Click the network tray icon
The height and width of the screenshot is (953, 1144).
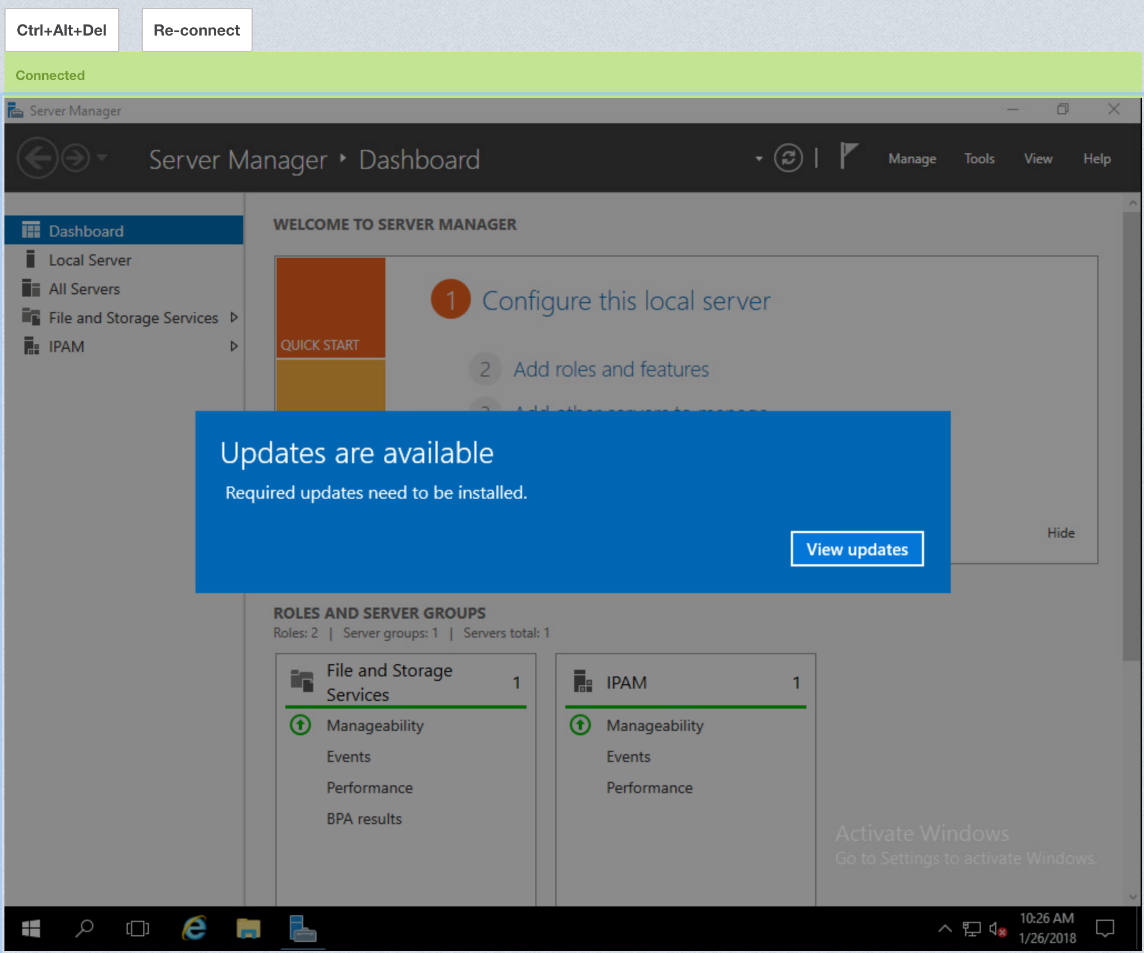972,929
